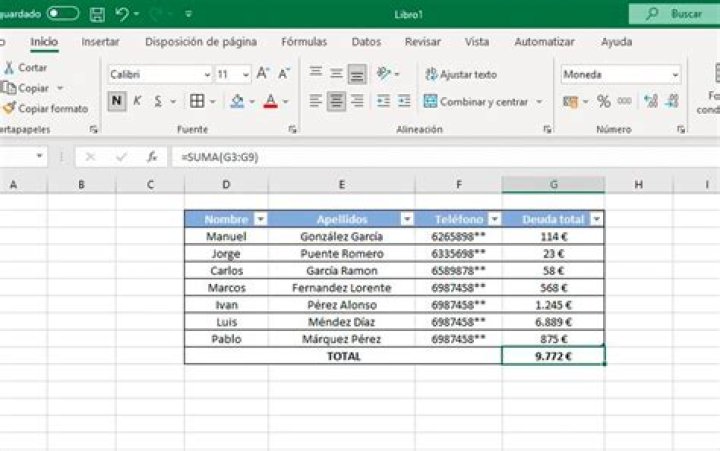Click the text orientation icon
The width and height of the screenshot is (720, 451).
383,73
